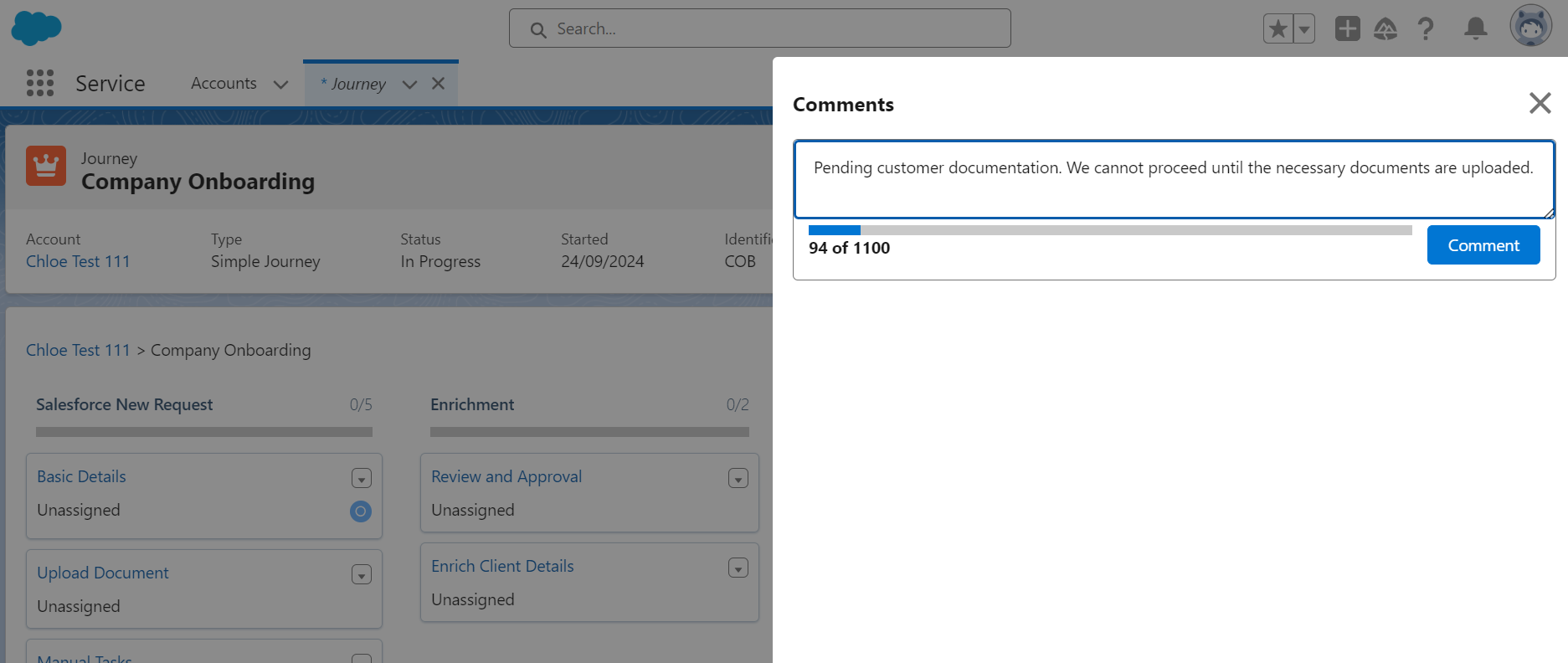
Task: Open the Chloe Test 111 account link
Action: click(78, 262)
